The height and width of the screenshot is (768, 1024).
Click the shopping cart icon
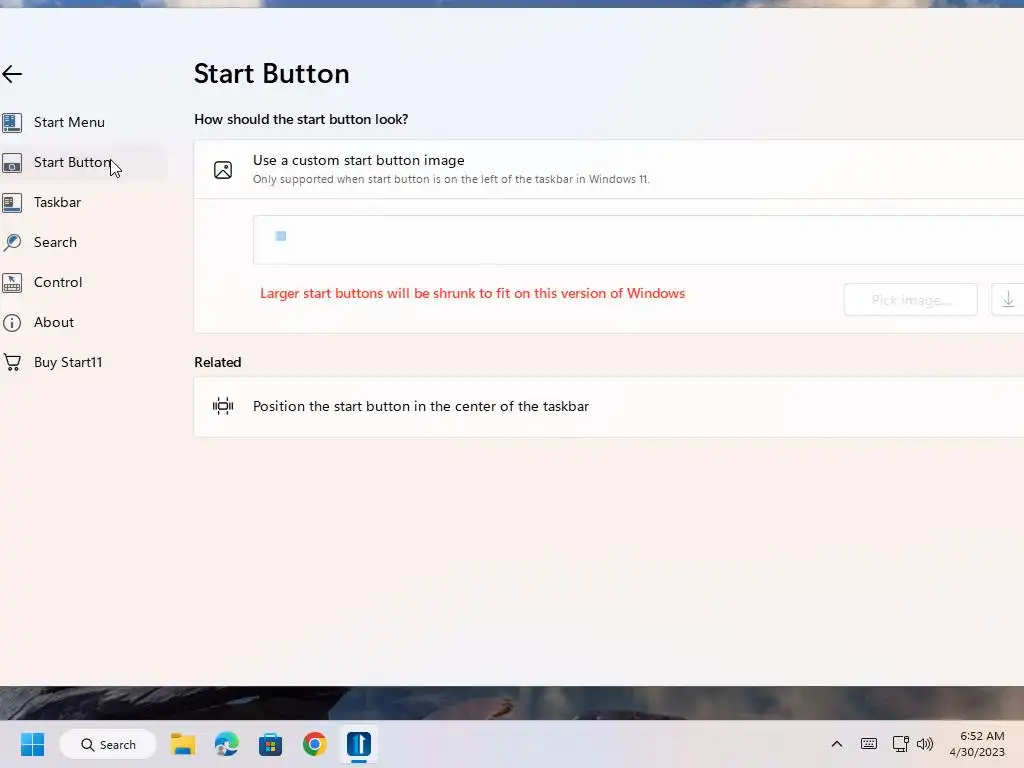click(x=12, y=362)
